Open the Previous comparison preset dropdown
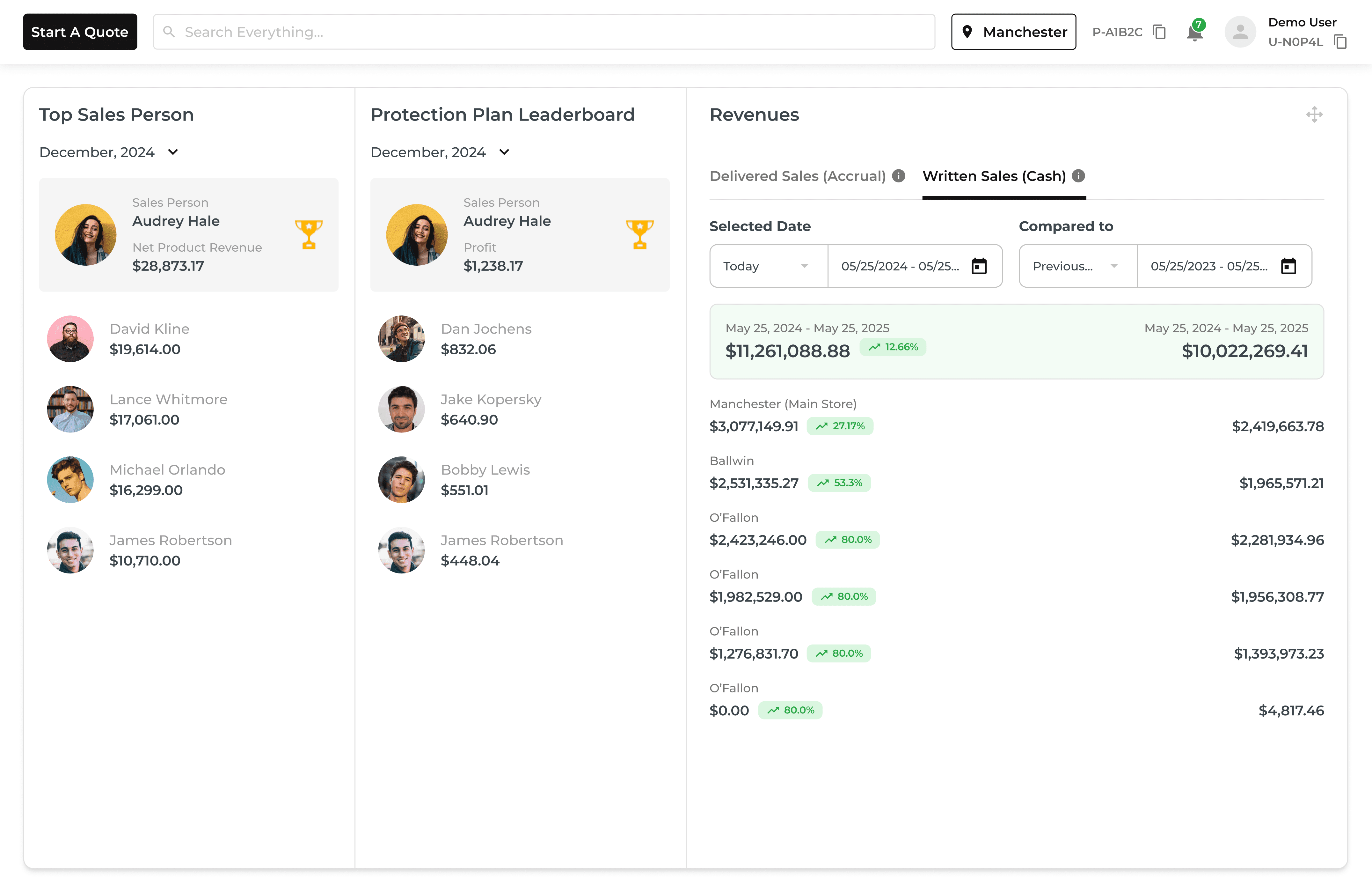The width and height of the screenshot is (1372, 893). click(x=1077, y=266)
